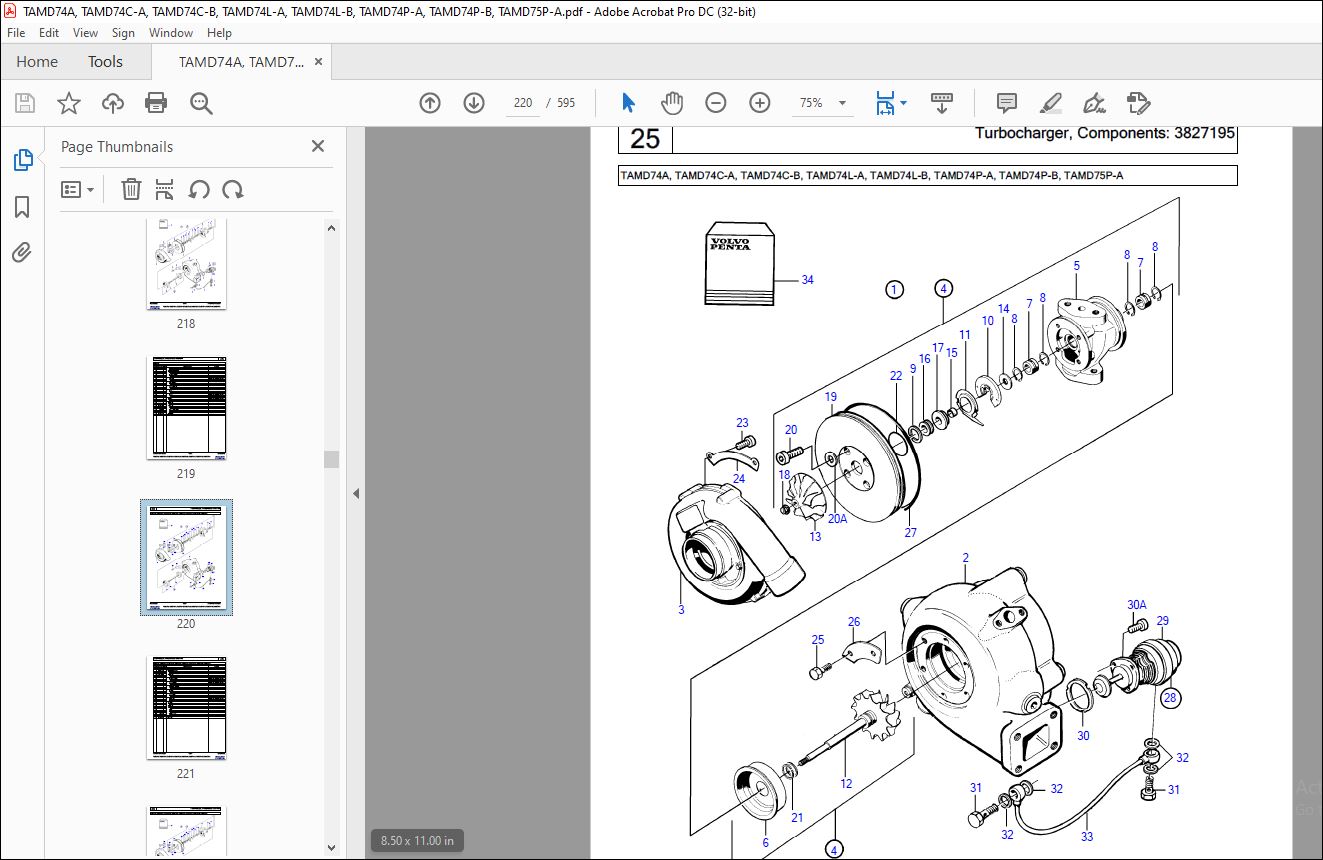Upload file to cloud icon

[113, 103]
